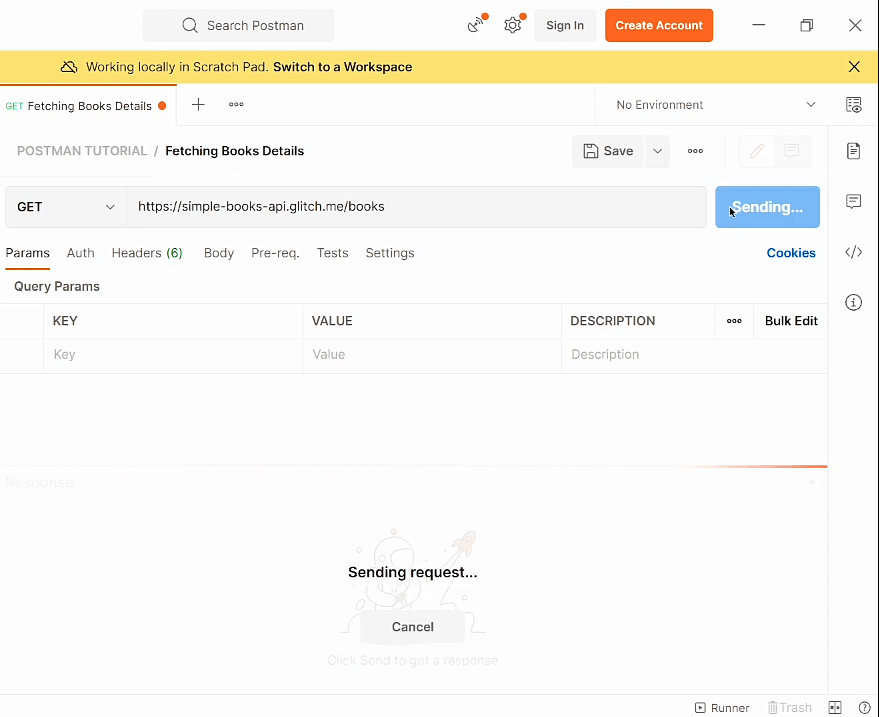The height and width of the screenshot is (717, 879).
Task: Open the documentation panel icon
Action: coord(853,151)
